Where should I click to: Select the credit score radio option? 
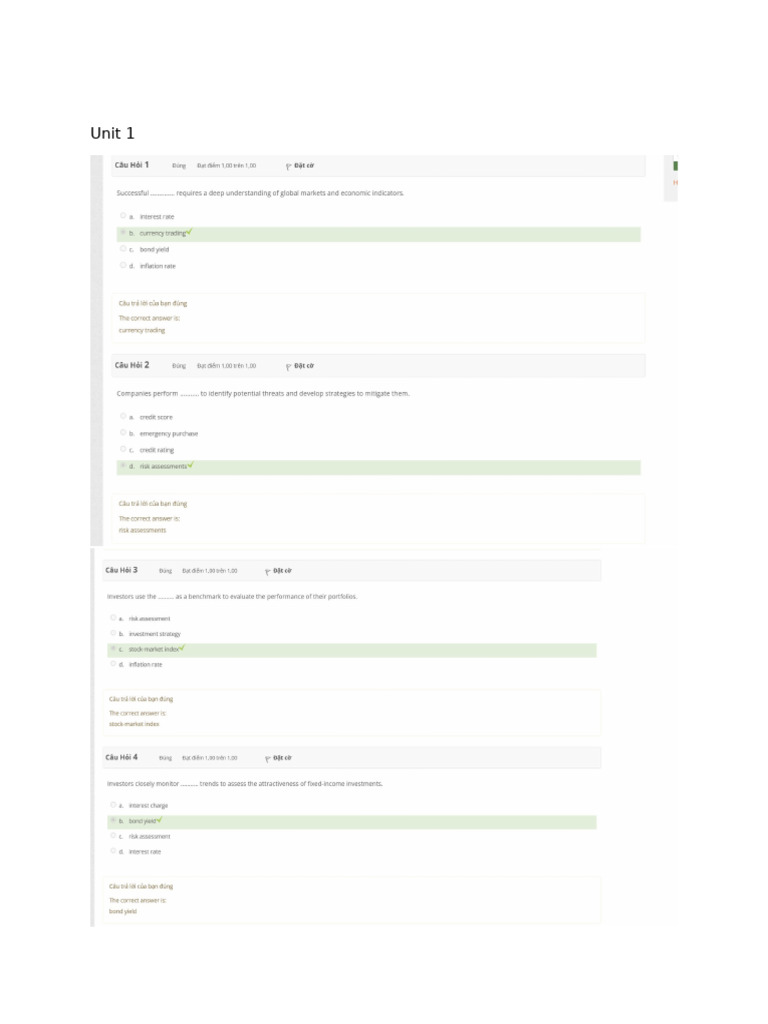pyautogui.click(x=123, y=416)
